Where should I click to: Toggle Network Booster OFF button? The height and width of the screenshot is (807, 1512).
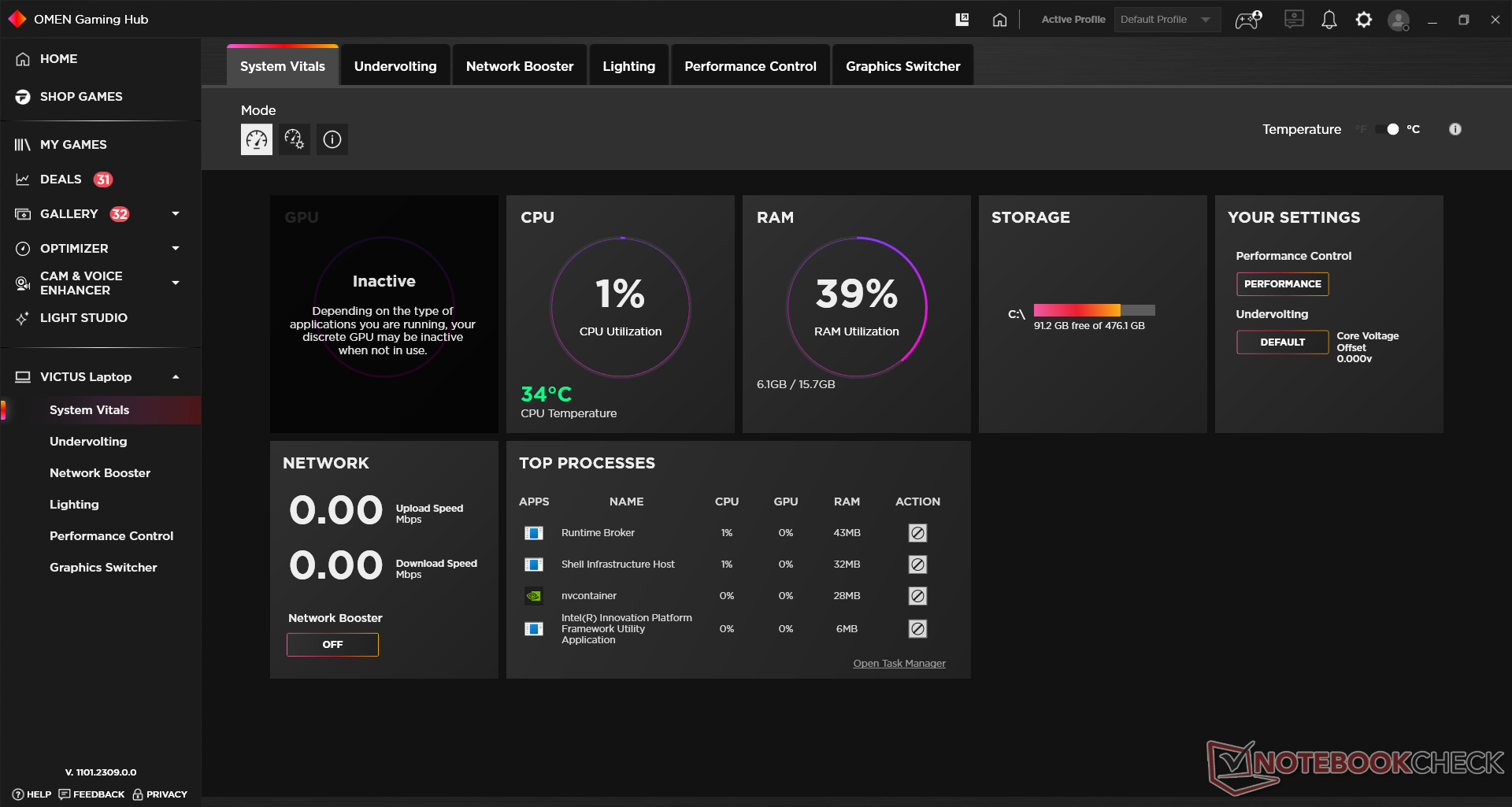(332, 645)
